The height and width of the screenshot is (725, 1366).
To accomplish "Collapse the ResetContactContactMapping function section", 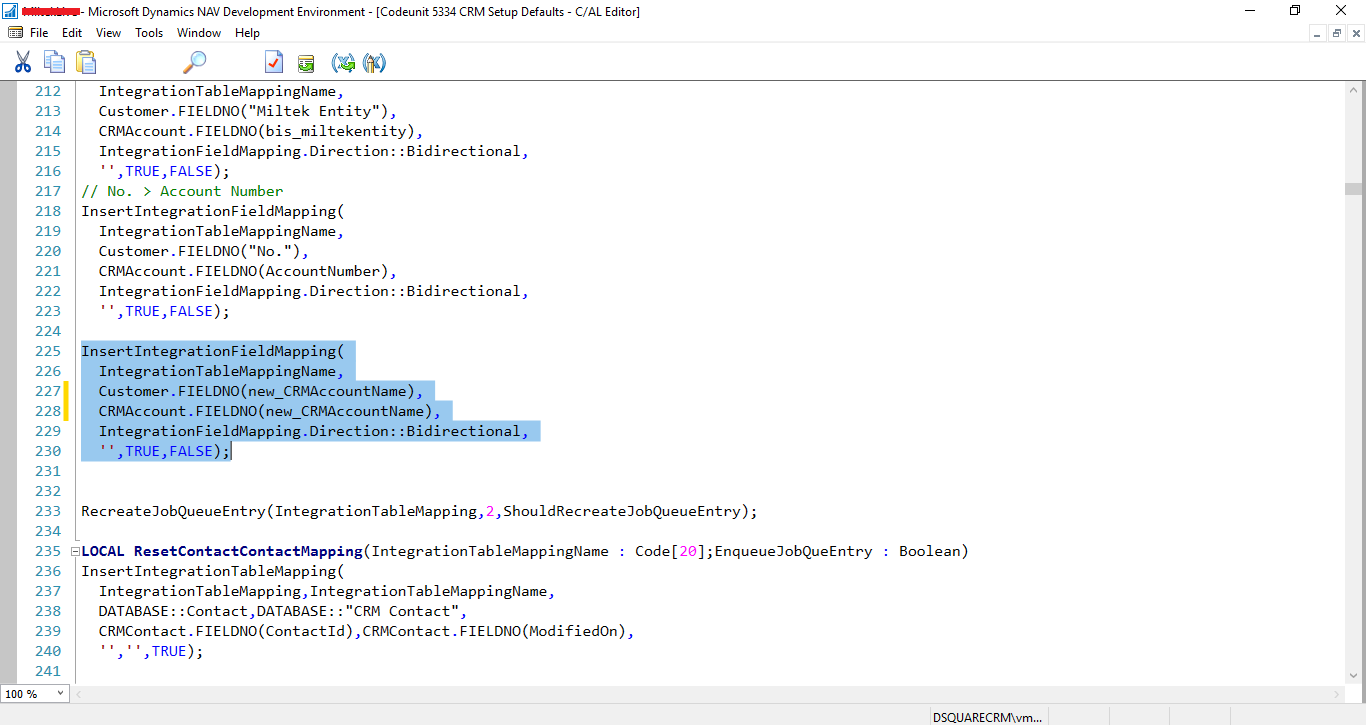I will click(74, 550).
